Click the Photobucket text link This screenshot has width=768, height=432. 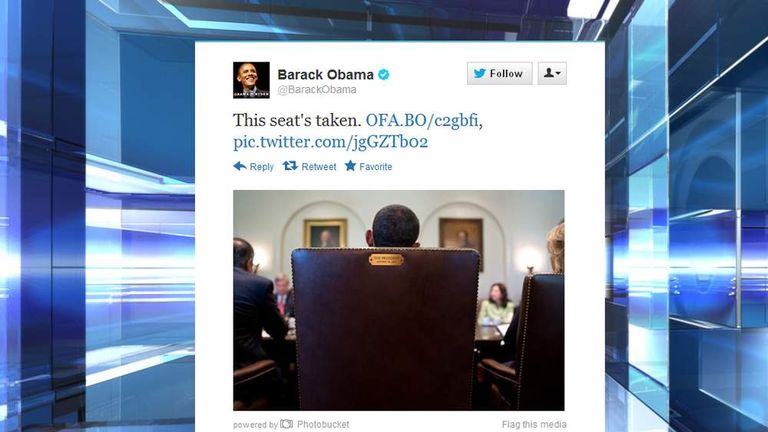[323, 425]
